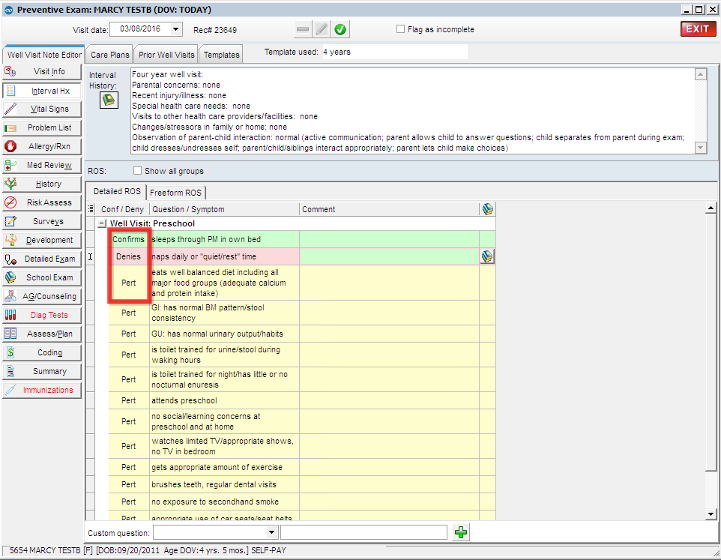Open the Visit Info section
The height and width of the screenshot is (560, 721).
pyautogui.click(x=42, y=72)
